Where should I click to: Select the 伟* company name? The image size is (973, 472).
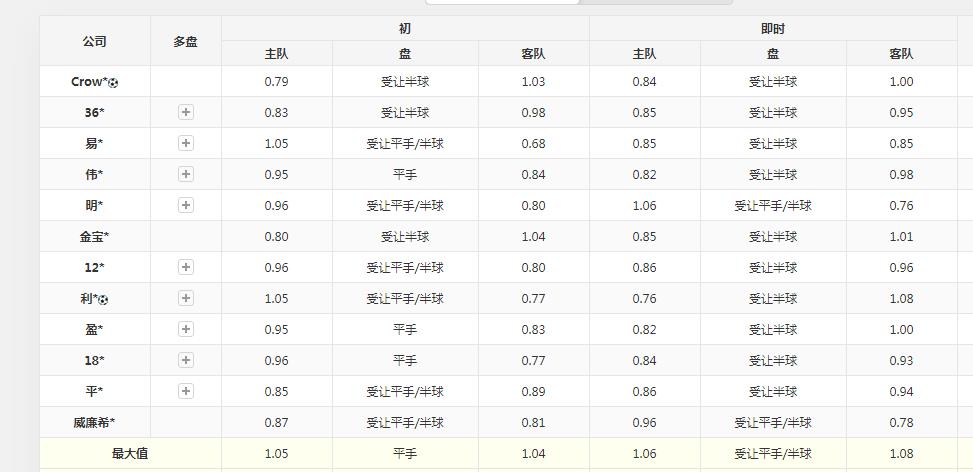pos(94,174)
